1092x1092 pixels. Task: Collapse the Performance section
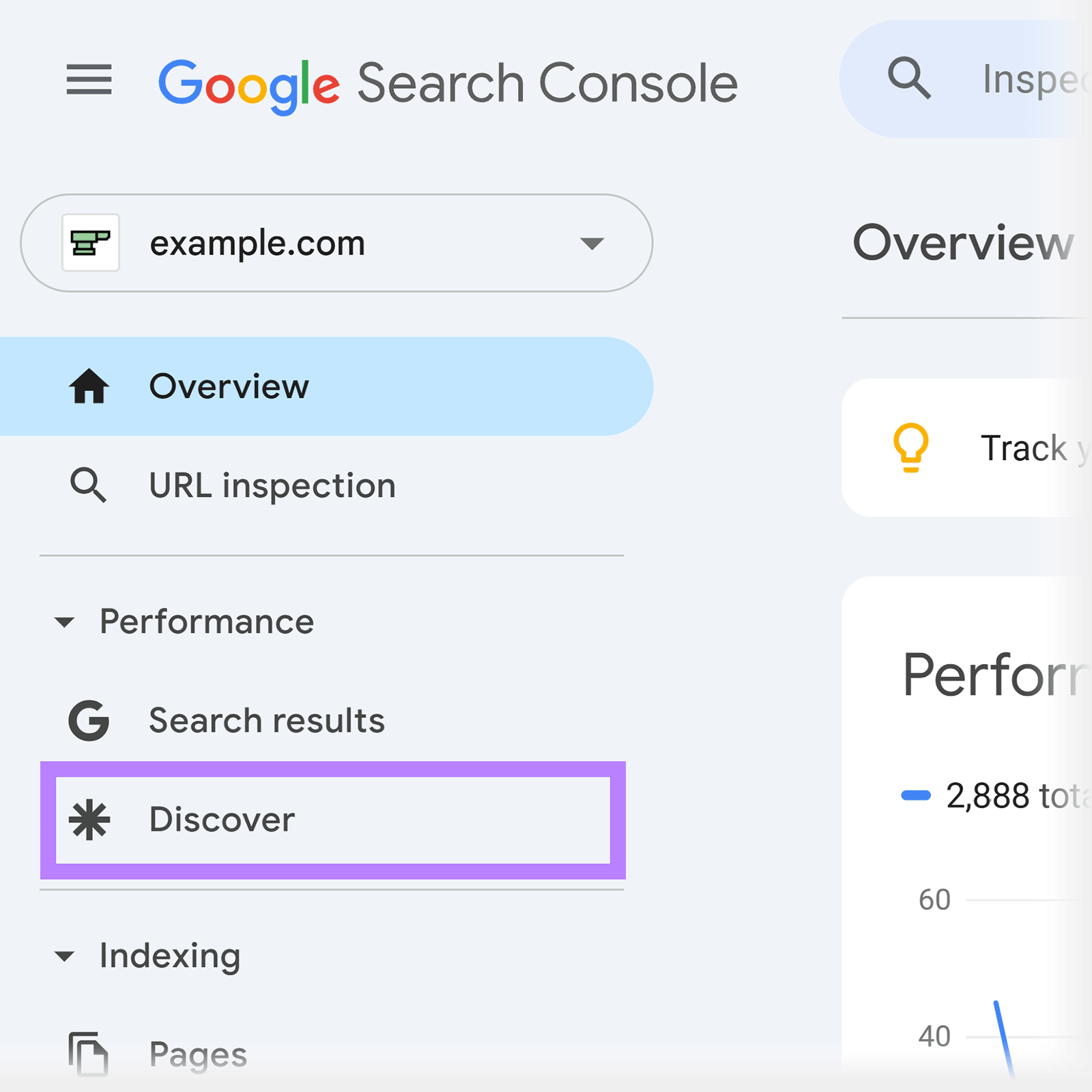point(65,622)
